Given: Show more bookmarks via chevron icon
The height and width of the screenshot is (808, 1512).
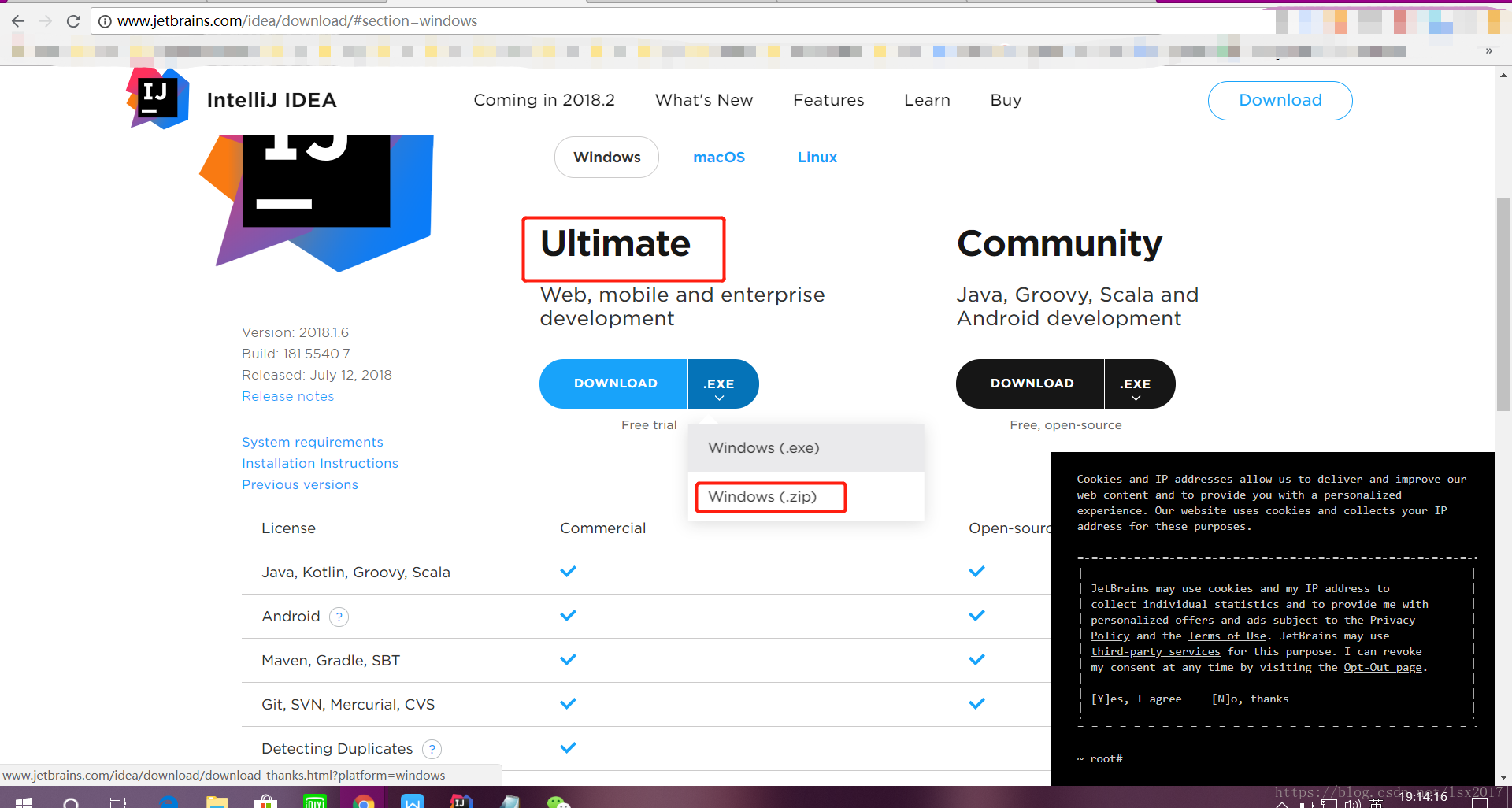Looking at the screenshot, I should 1488,51.
